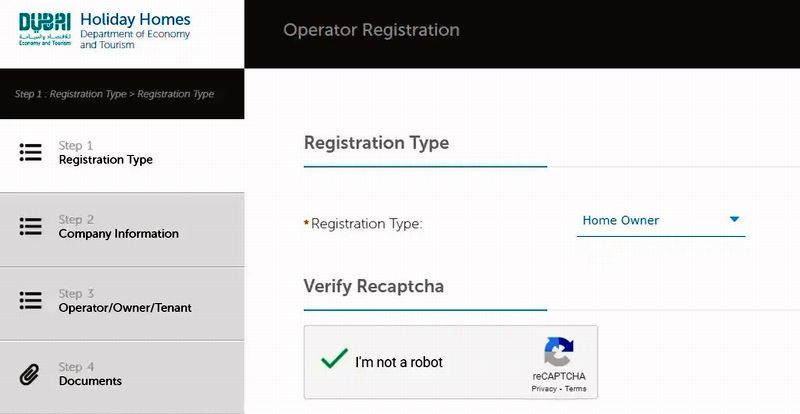800x414 pixels.
Task: Click the list icon beside Step 2
Action: coord(30,226)
